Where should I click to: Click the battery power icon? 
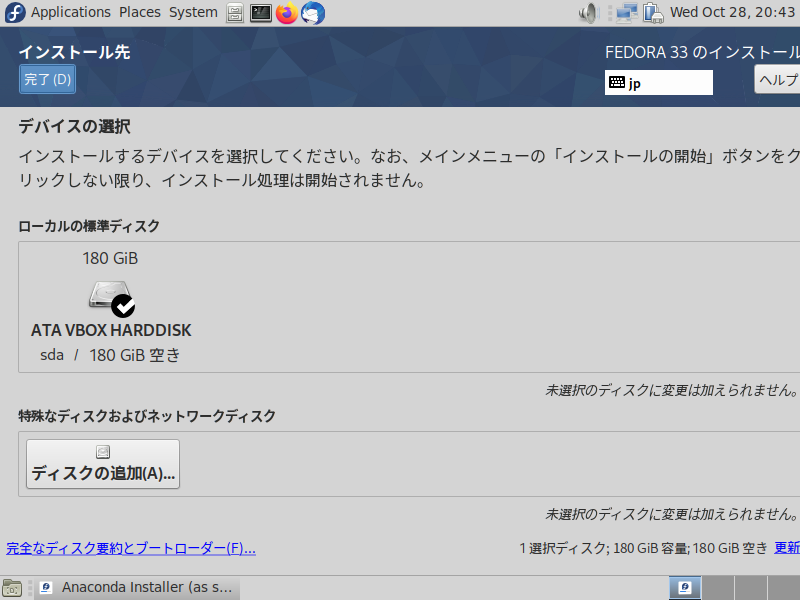(x=653, y=13)
